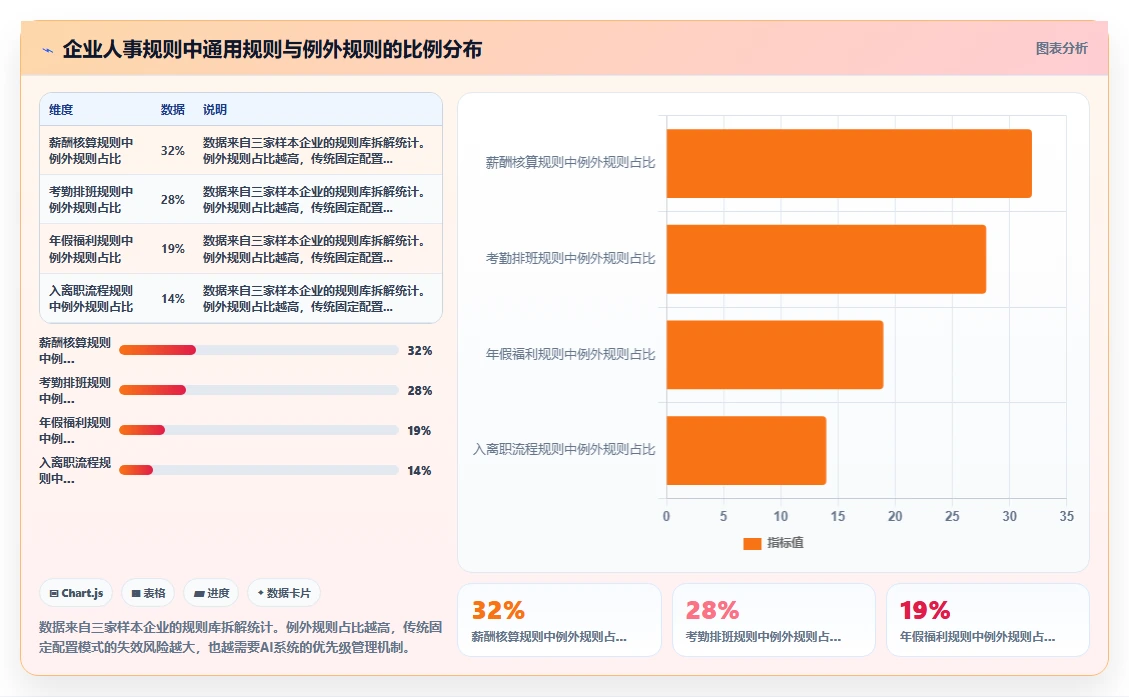Click the chart axis label 入离职流程规则中例外规则占比
The width and height of the screenshot is (1129, 697).
(564, 449)
